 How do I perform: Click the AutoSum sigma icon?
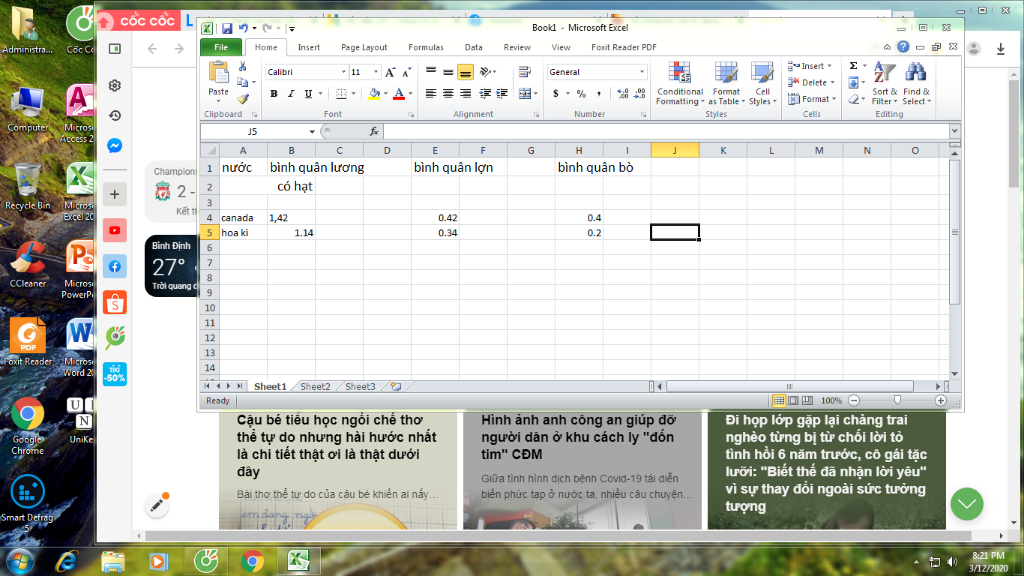(854, 66)
